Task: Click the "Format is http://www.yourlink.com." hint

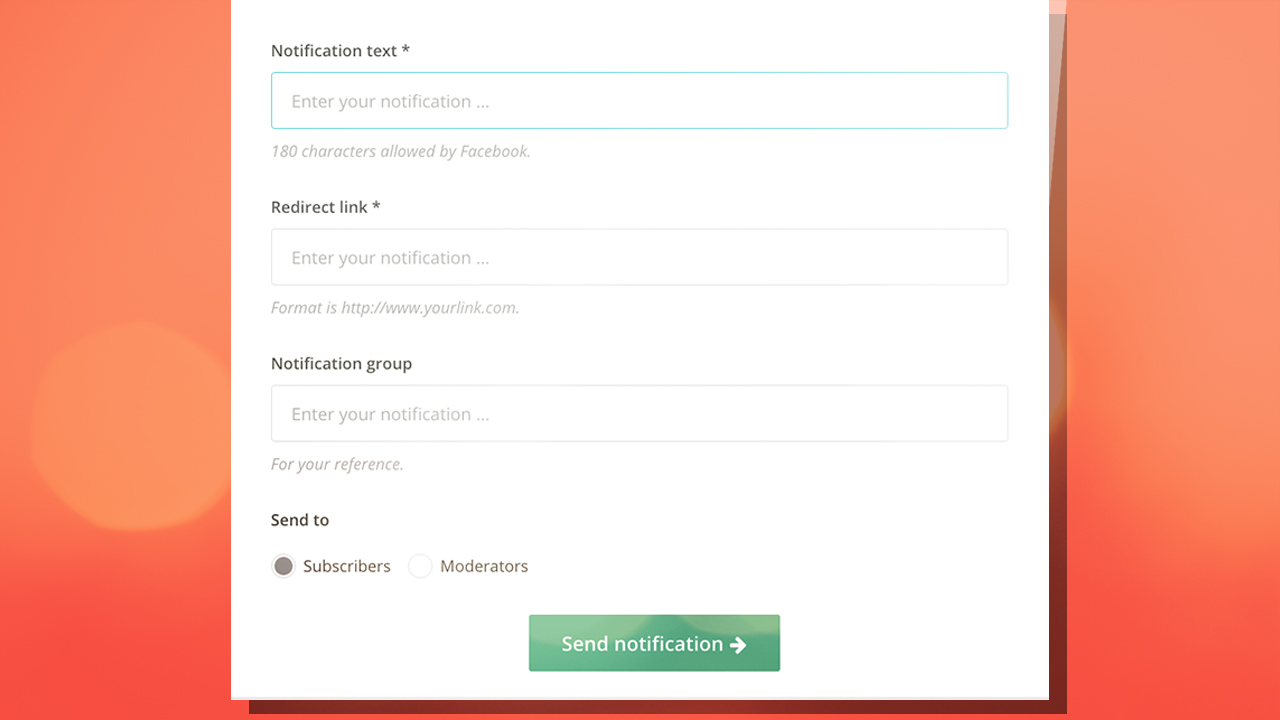Action: pyautogui.click(x=395, y=308)
